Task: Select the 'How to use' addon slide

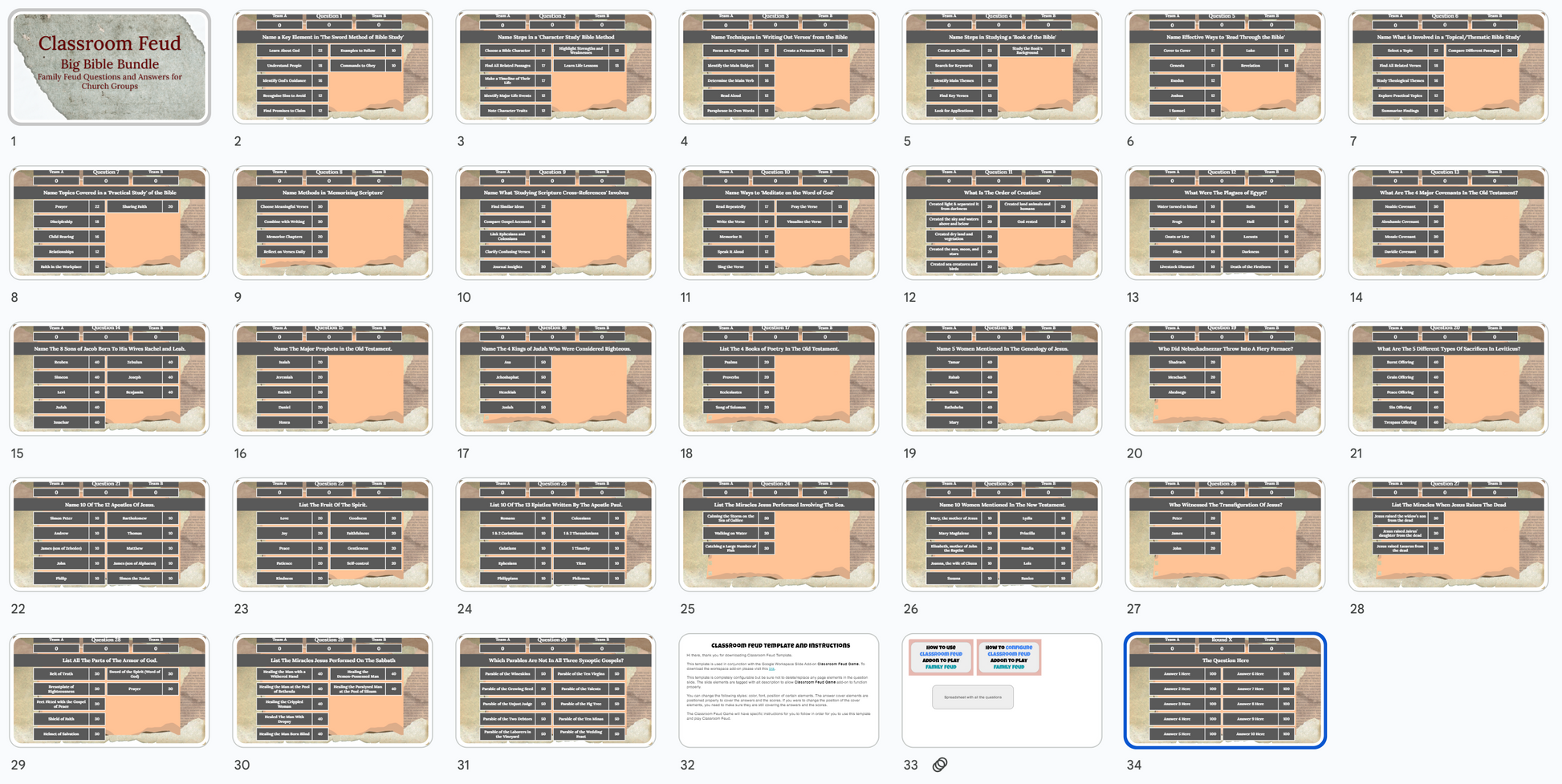Action: click(1002, 691)
